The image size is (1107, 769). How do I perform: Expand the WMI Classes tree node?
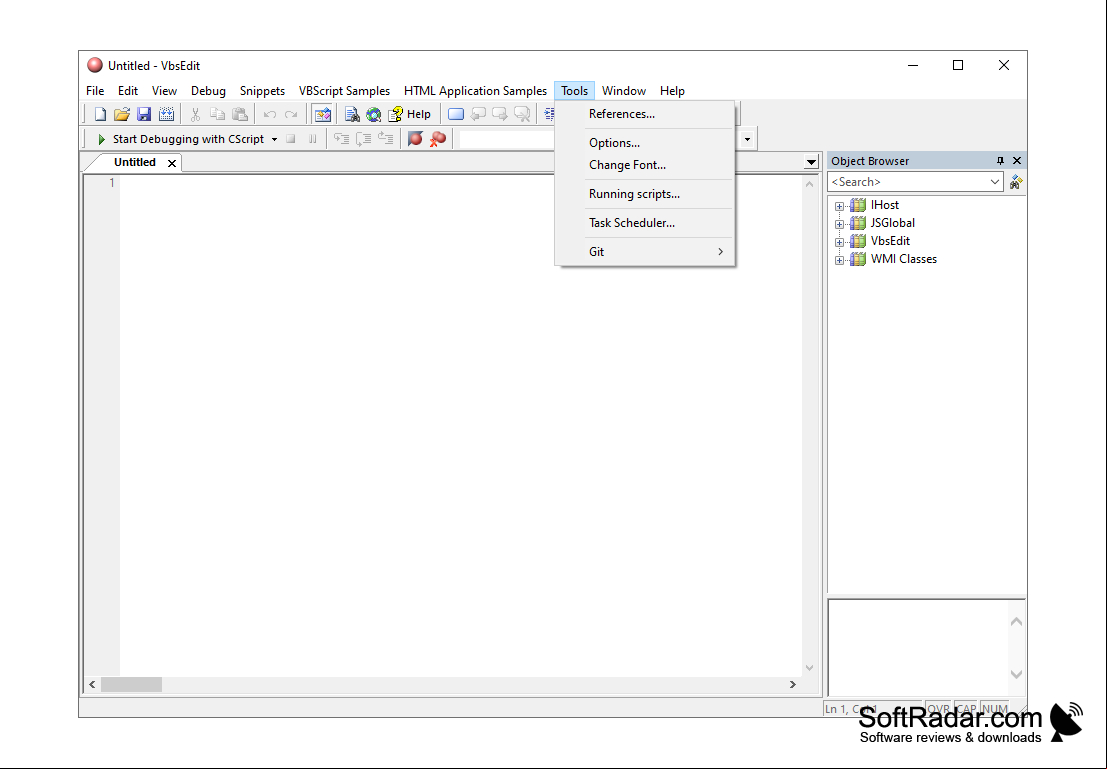[839, 261]
